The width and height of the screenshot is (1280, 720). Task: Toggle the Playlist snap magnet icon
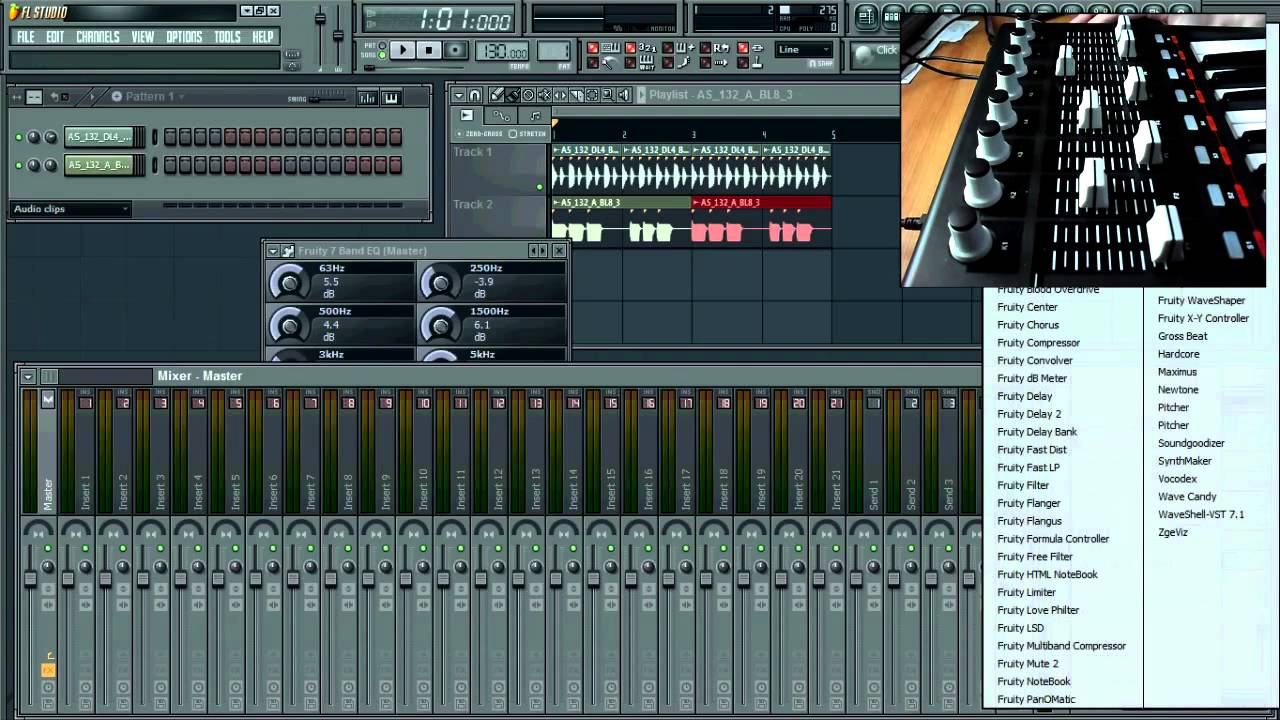point(475,95)
